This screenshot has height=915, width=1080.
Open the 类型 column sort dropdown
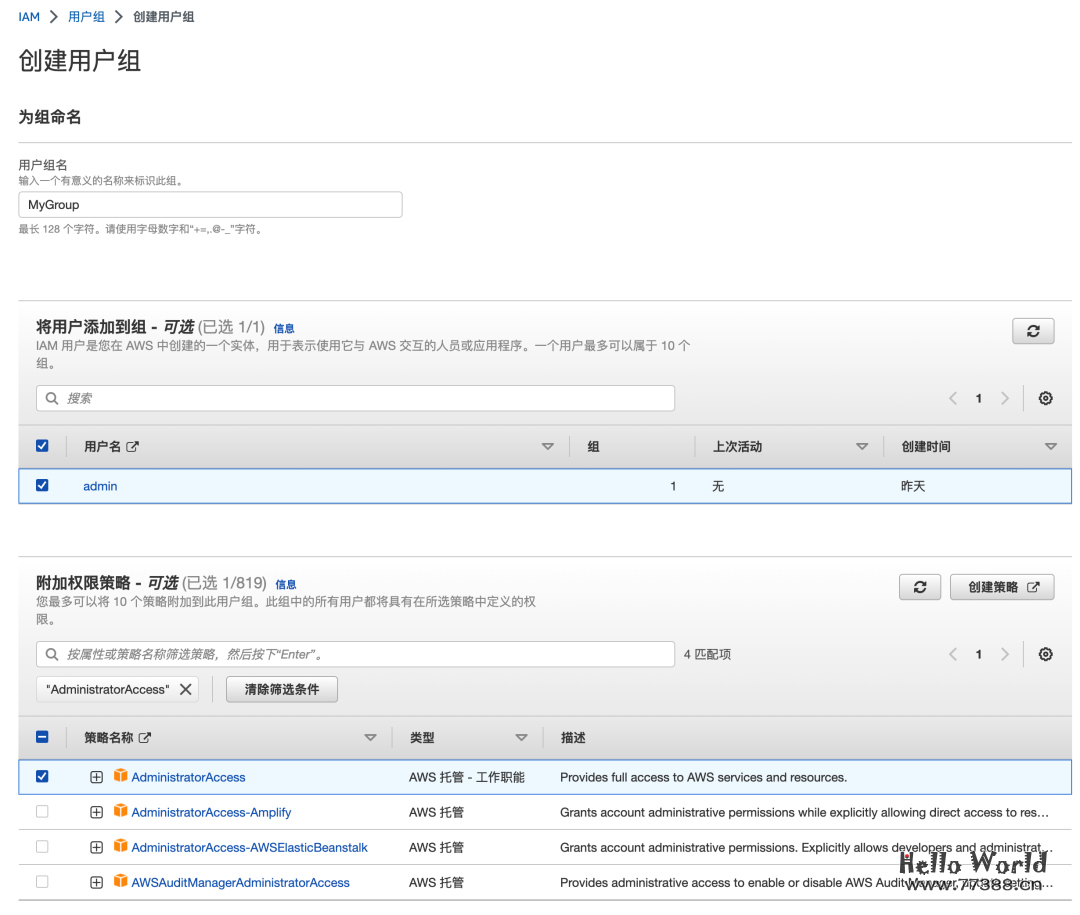(522, 737)
